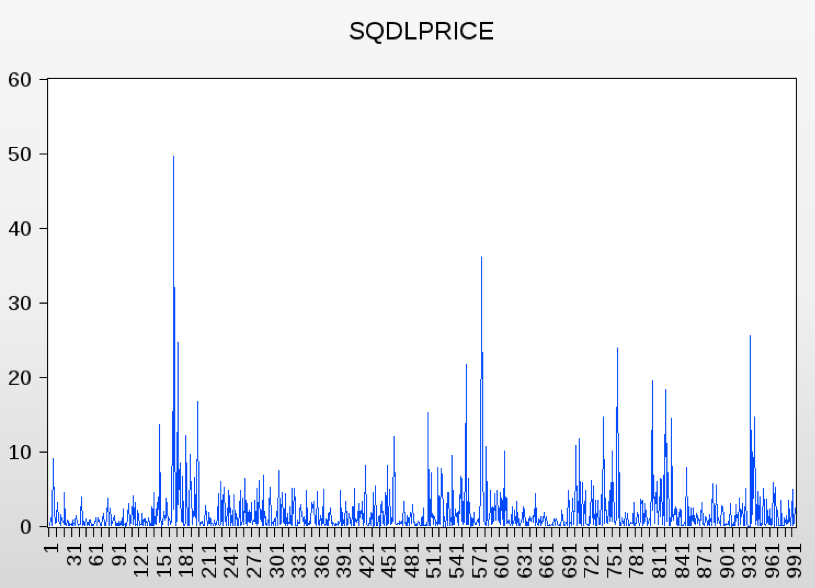Screen dimensions: 815x588
Task: Click the spike peaking near 36
Action: [481, 260]
